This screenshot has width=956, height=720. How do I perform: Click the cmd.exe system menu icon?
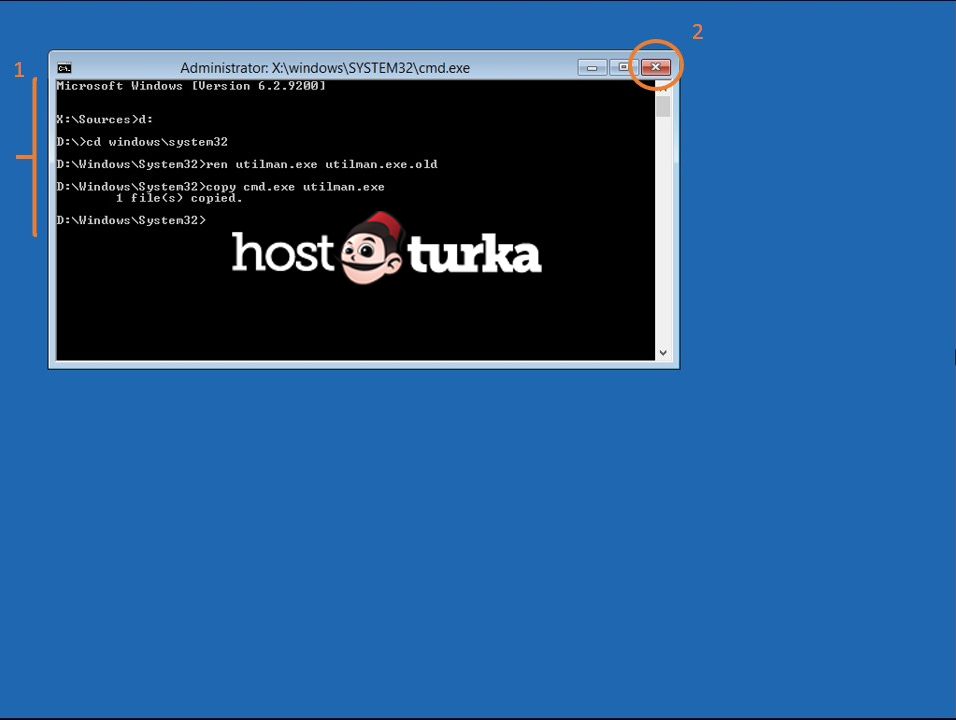[x=64, y=68]
